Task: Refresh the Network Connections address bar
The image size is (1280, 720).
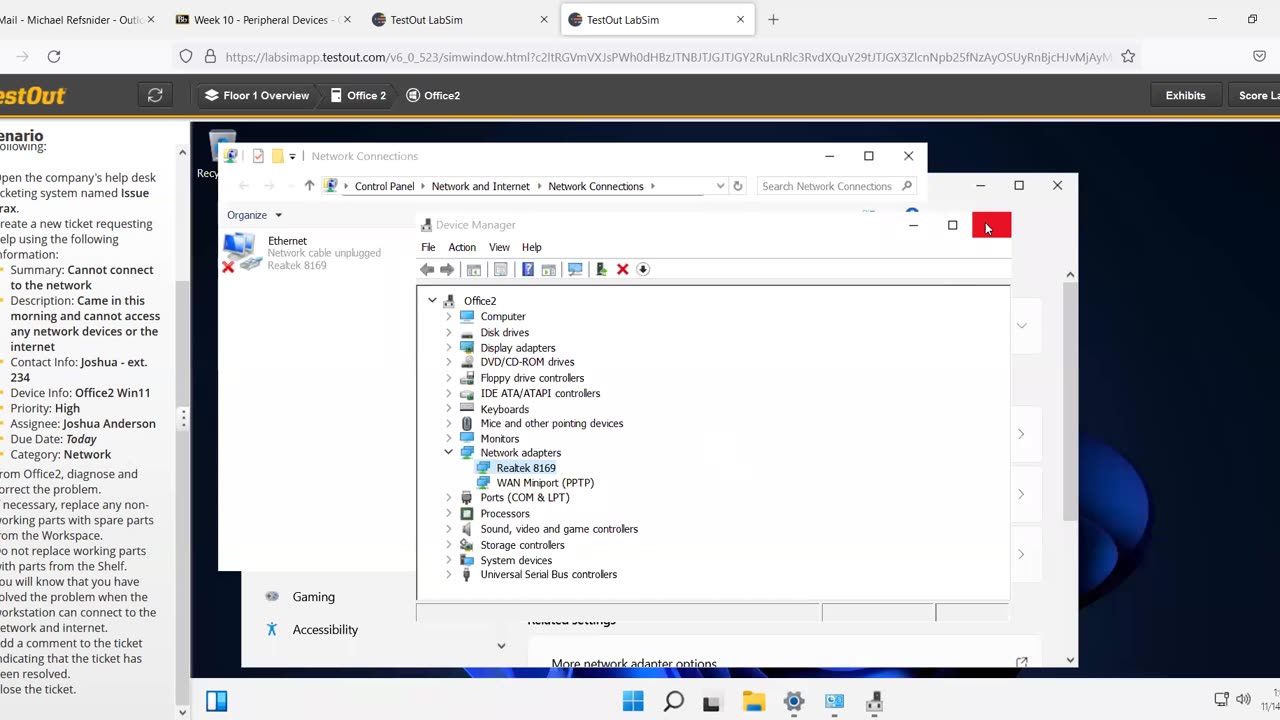Action: [x=738, y=186]
